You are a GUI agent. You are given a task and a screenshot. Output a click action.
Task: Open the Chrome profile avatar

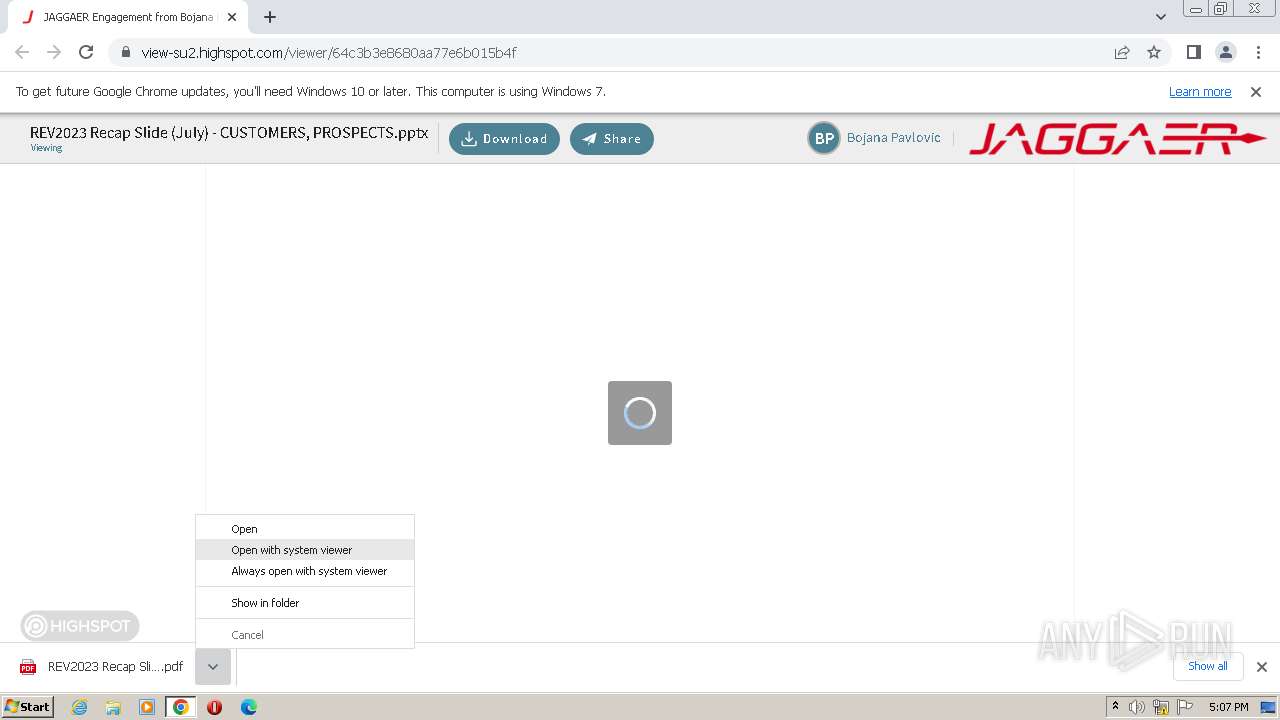pyautogui.click(x=1225, y=52)
